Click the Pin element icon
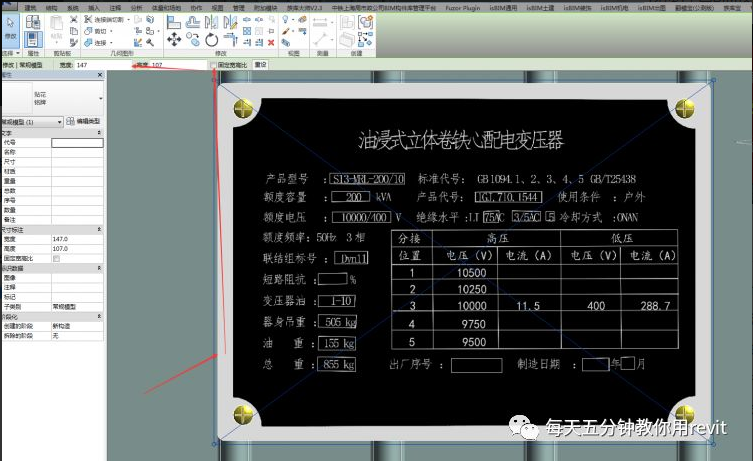 271,31
